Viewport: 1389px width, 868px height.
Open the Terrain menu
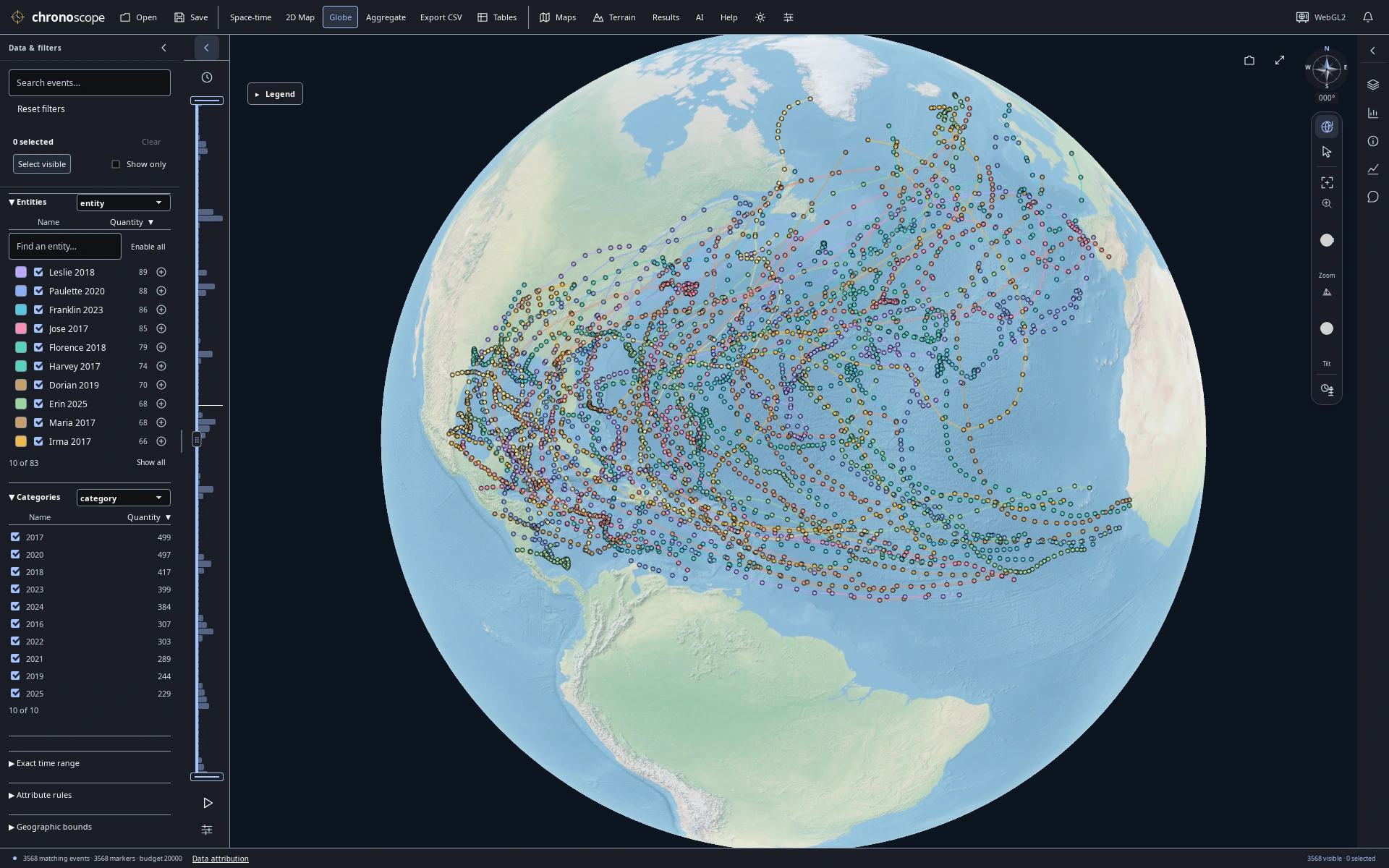coord(614,17)
